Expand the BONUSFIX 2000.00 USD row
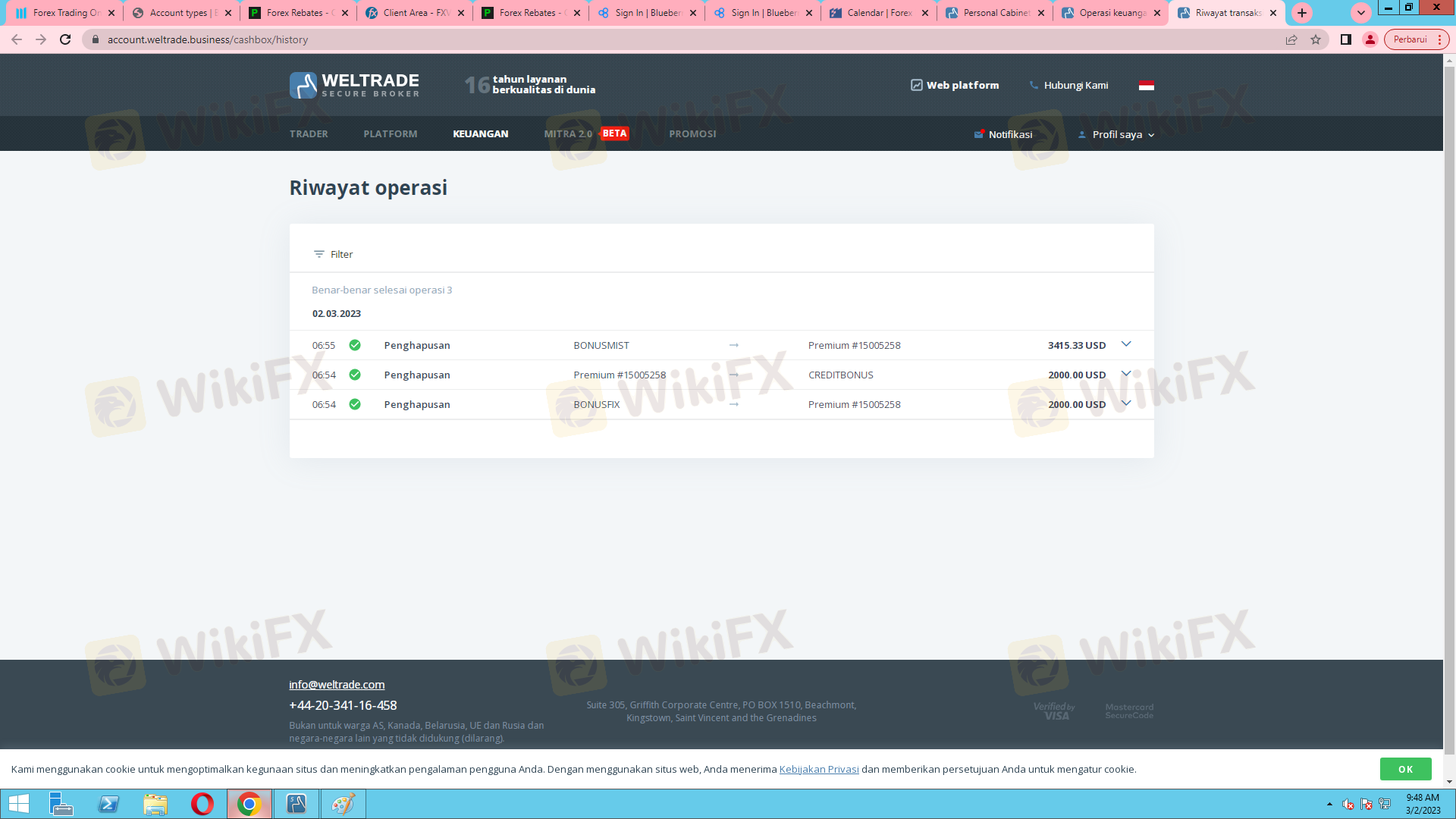The height and width of the screenshot is (819, 1456). pos(1126,403)
